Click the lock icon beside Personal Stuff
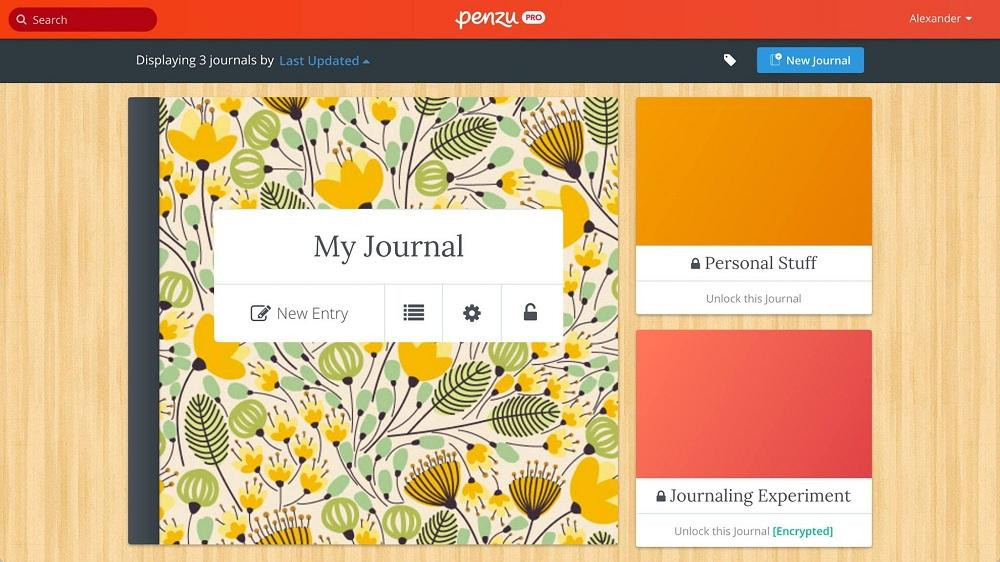Image resolution: width=1000 pixels, height=562 pixels. point(695,264)
